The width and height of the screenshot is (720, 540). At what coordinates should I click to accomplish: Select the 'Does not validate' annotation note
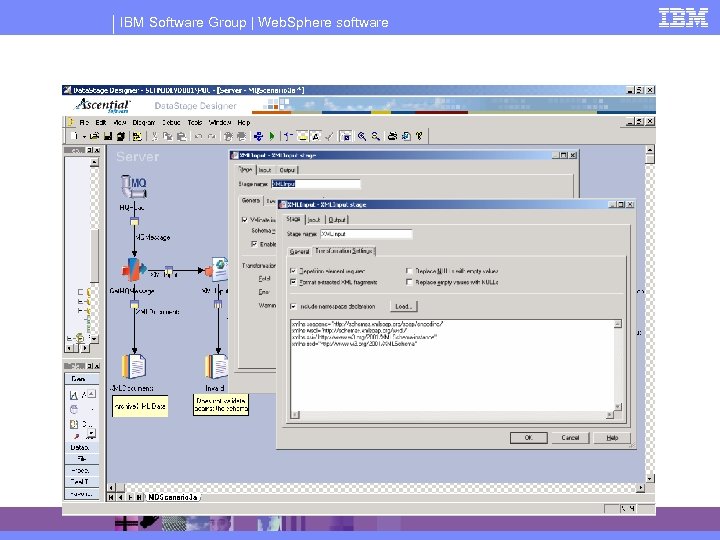click(221, 405)
